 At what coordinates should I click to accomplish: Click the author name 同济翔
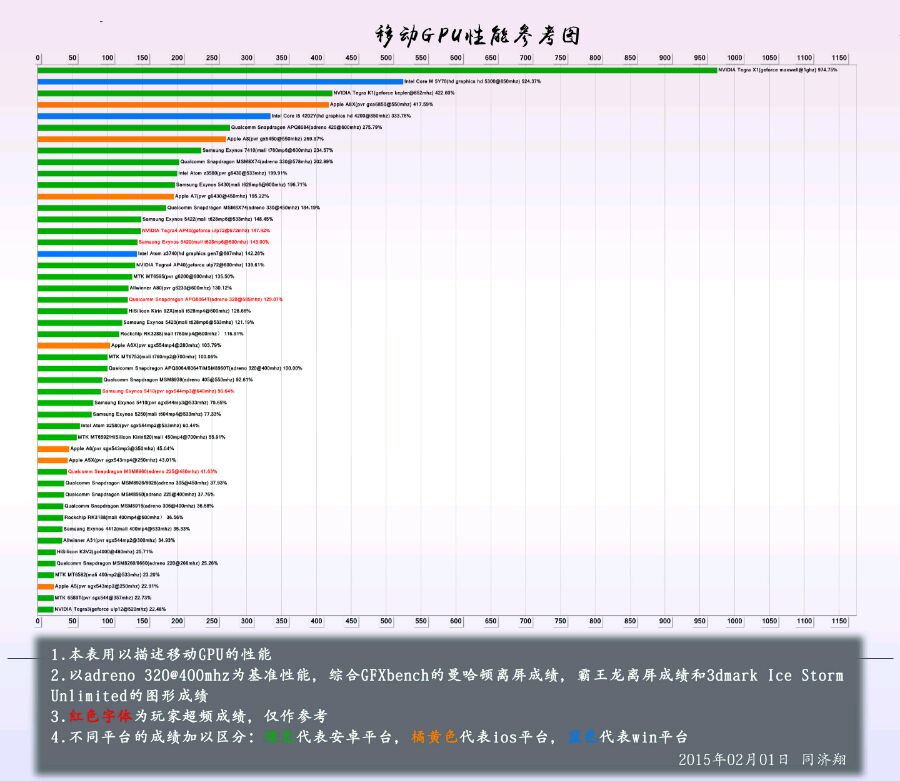[x=824, y=760]
